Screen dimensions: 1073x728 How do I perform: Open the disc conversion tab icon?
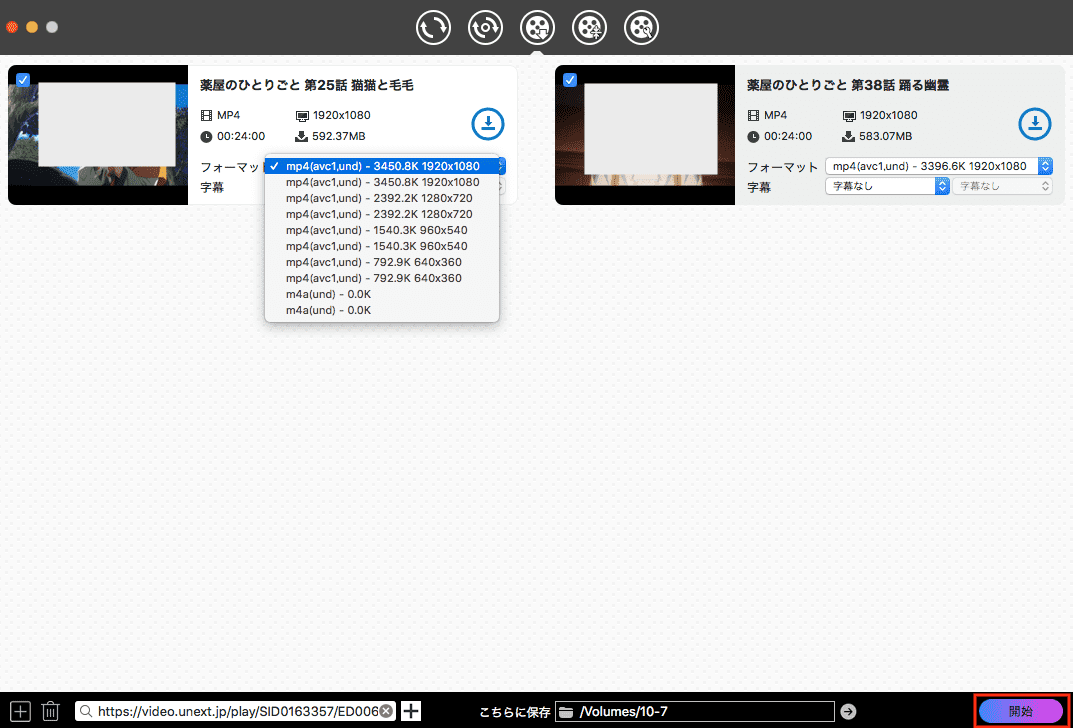tap(485, 27)
